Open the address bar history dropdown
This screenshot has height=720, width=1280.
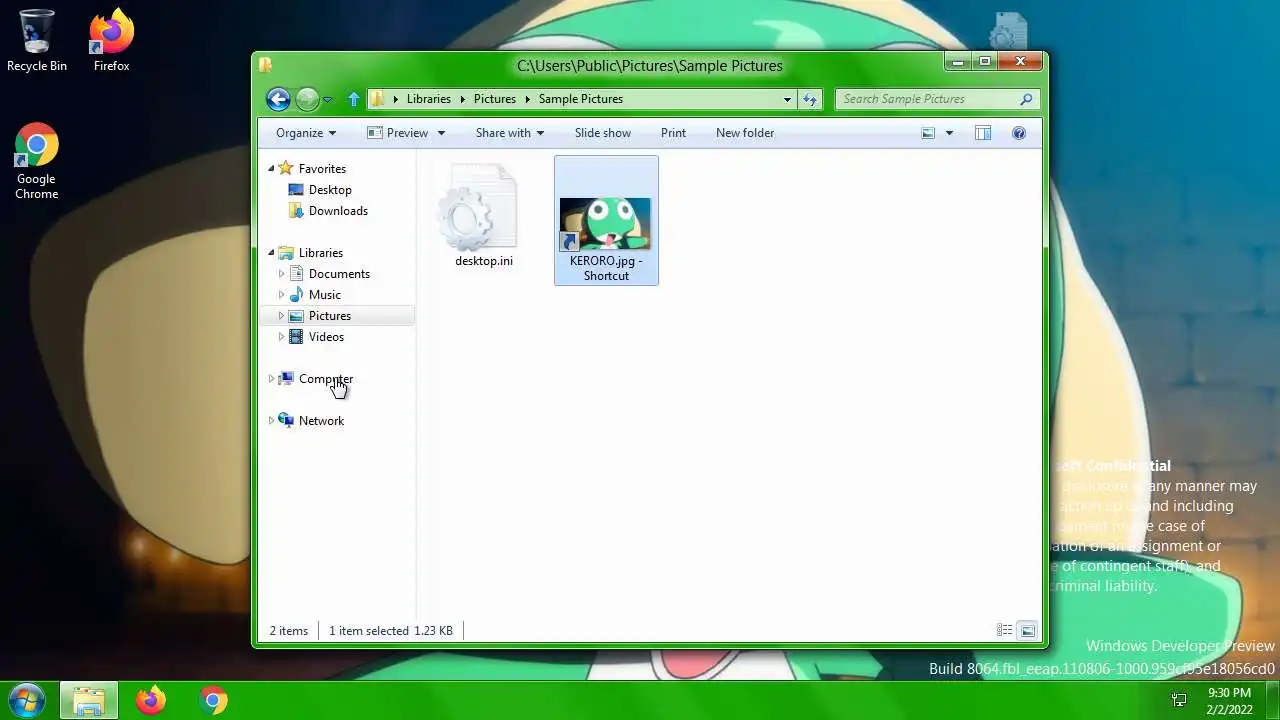click(787, 99)
